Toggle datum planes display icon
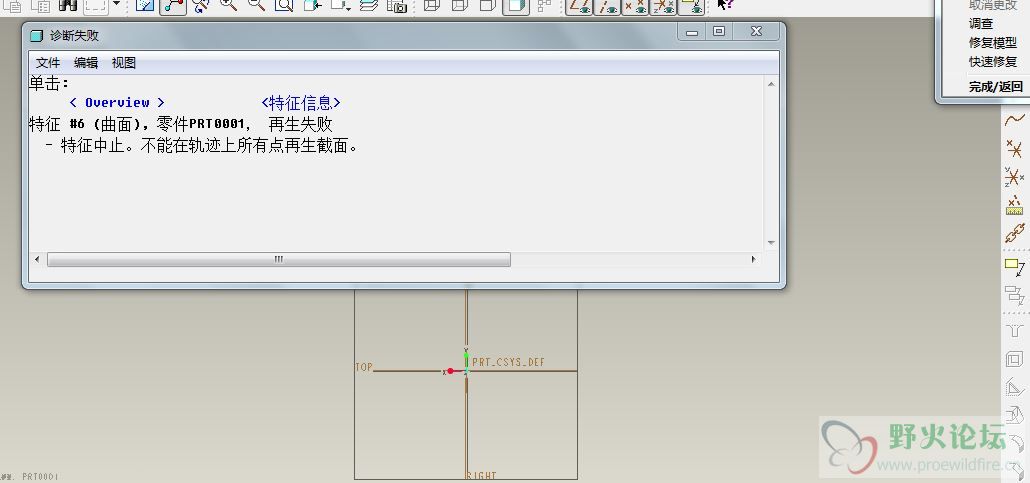This screenshot has height=483, width=1030. coord(580,6)
